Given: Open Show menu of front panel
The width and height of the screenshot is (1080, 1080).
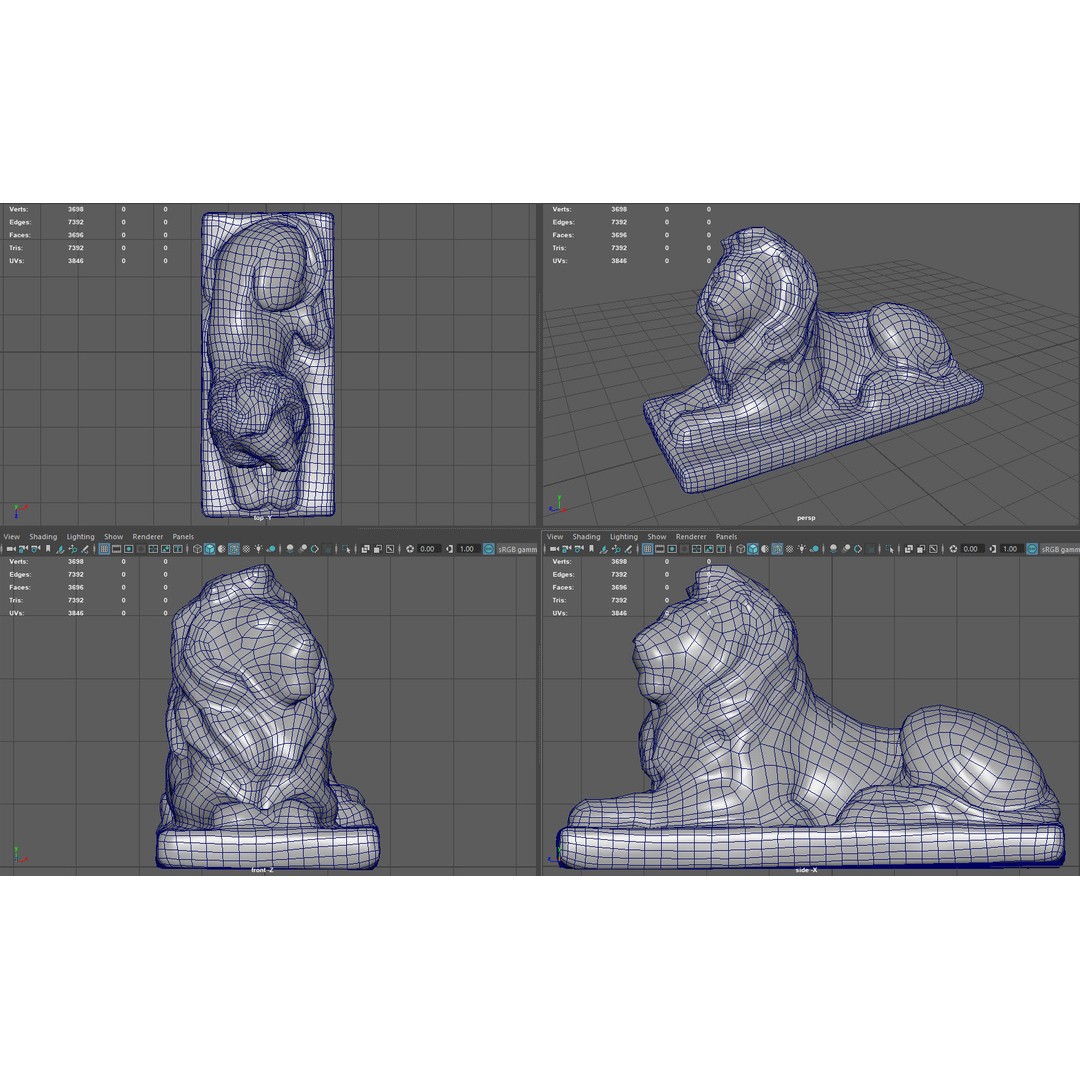Looking at the screenshot, I should pyautogui.click(x=114, y=537).
